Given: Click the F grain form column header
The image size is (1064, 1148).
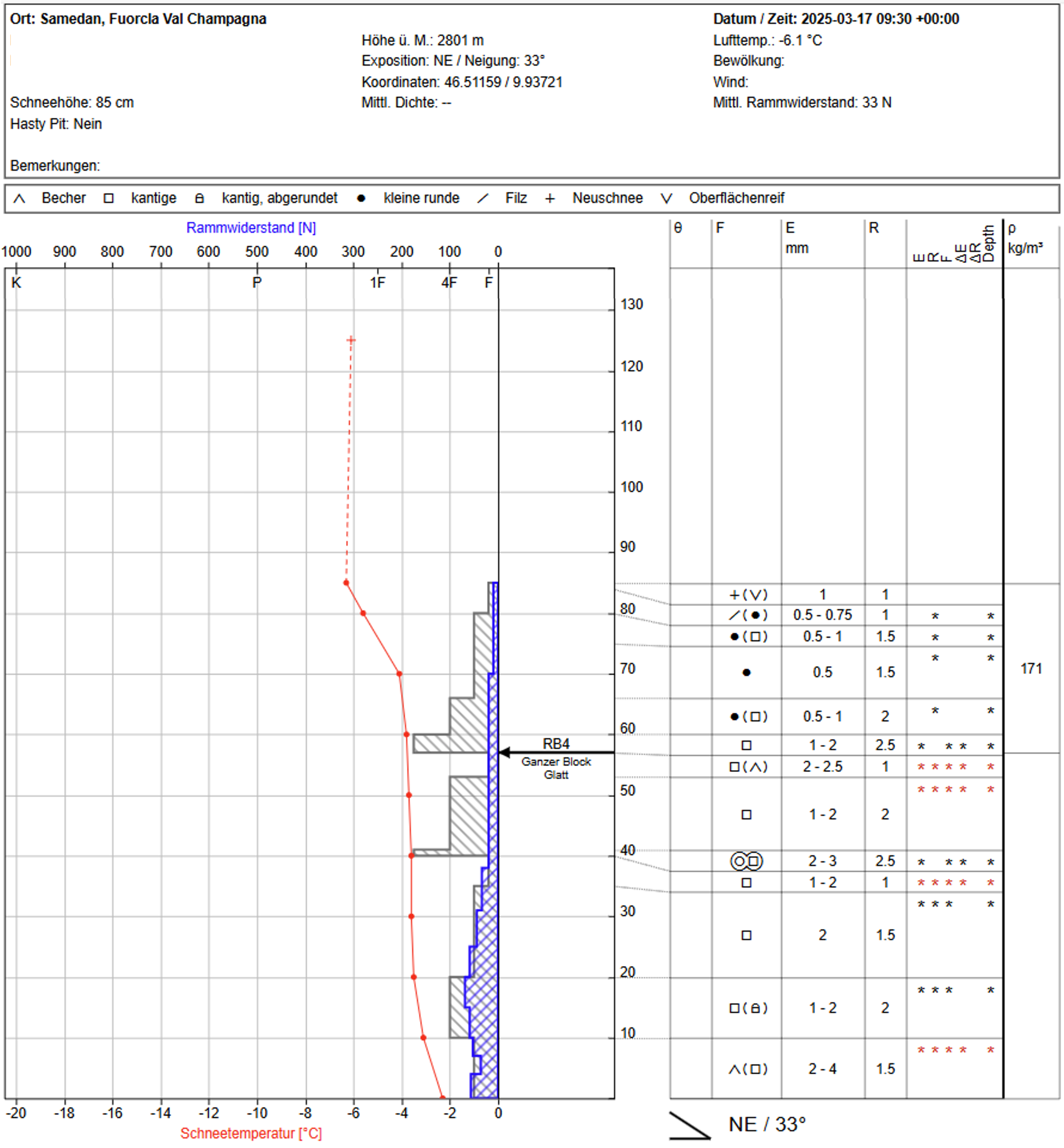Looking at the screenshot, I should click(720, 228).
